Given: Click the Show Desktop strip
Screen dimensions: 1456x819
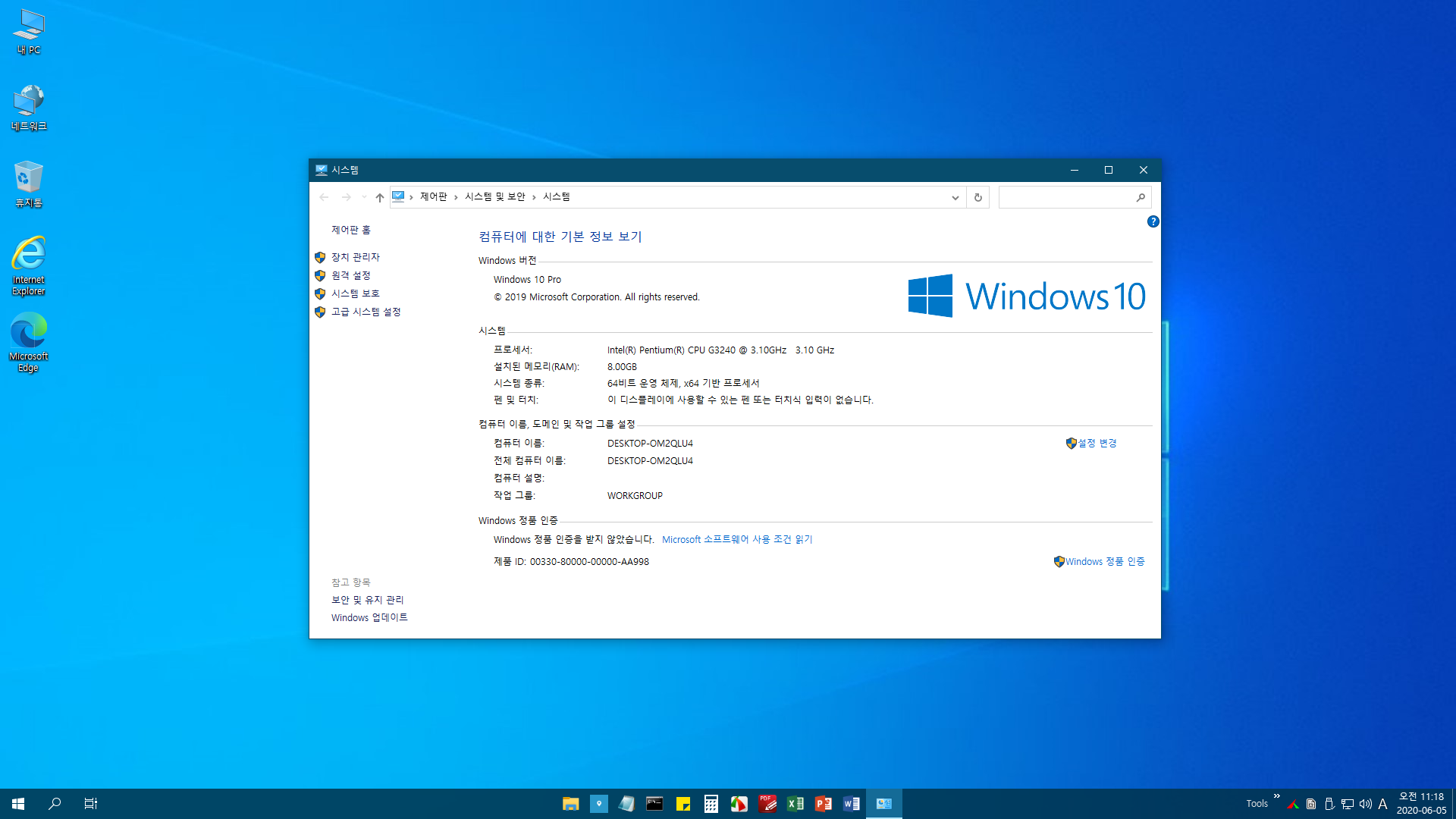Looking at the screenshot, I should coord(1454,804).
